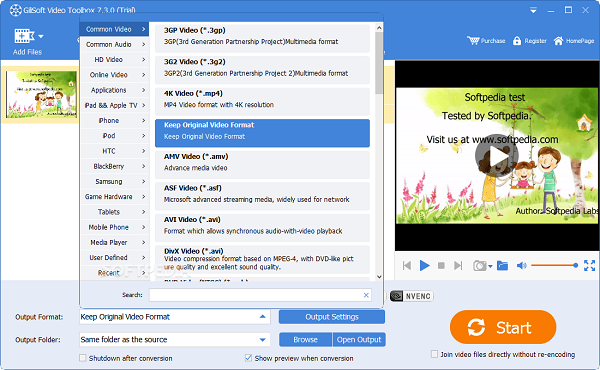Click the Register link text
The height and width of the screenshot is (370, 600).
point(535,41)
